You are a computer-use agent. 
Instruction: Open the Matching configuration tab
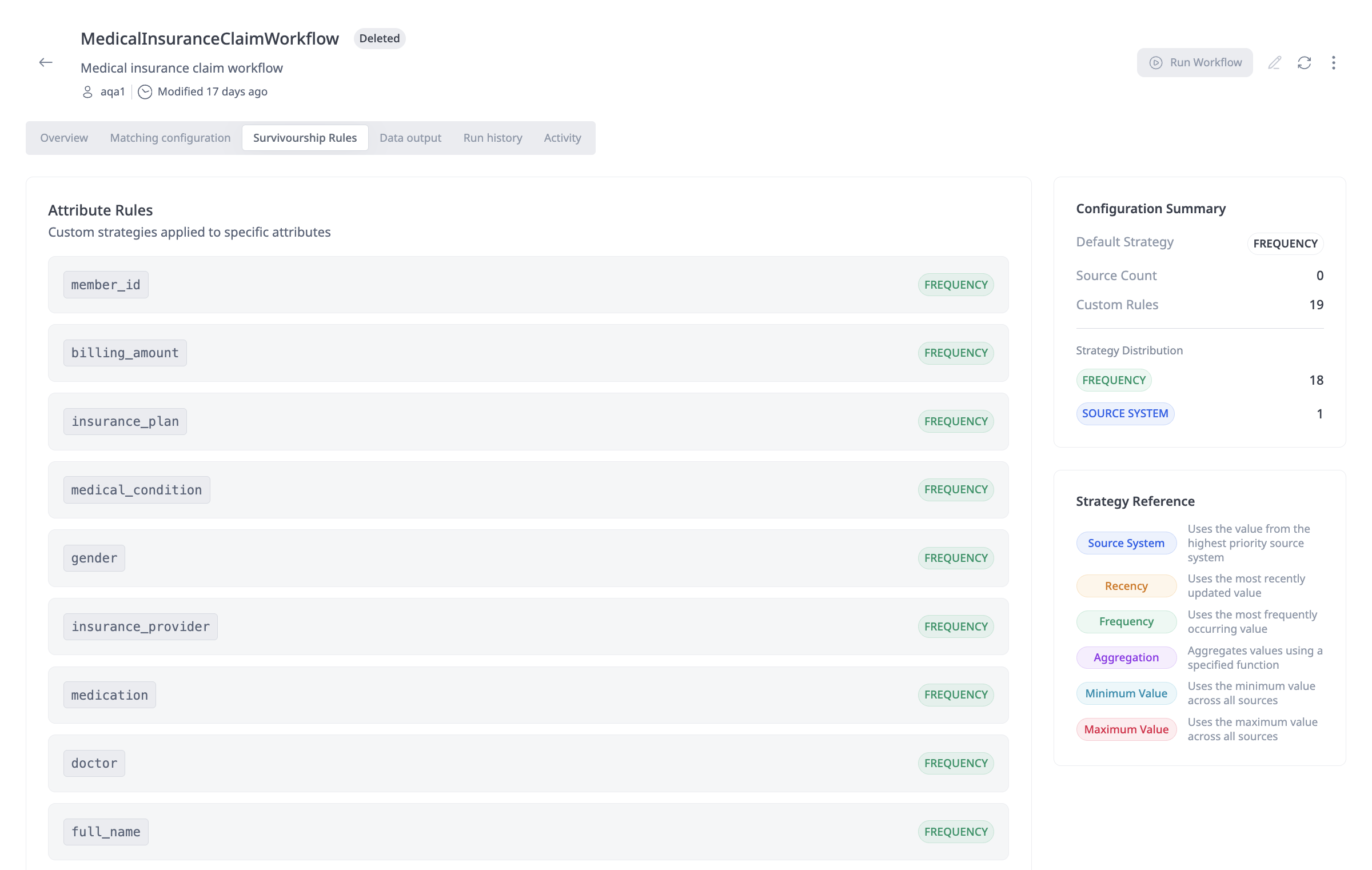[170, 138]
